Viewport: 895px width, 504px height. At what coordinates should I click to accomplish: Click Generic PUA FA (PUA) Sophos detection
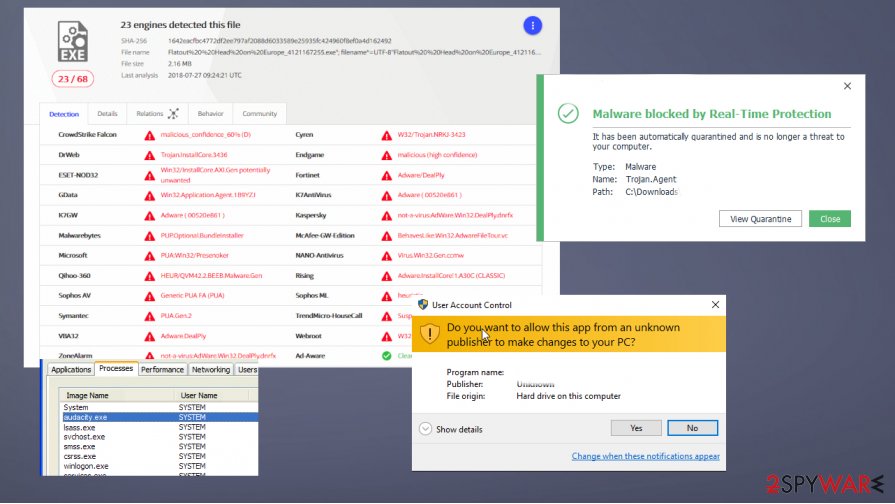(x=192, y=296)
